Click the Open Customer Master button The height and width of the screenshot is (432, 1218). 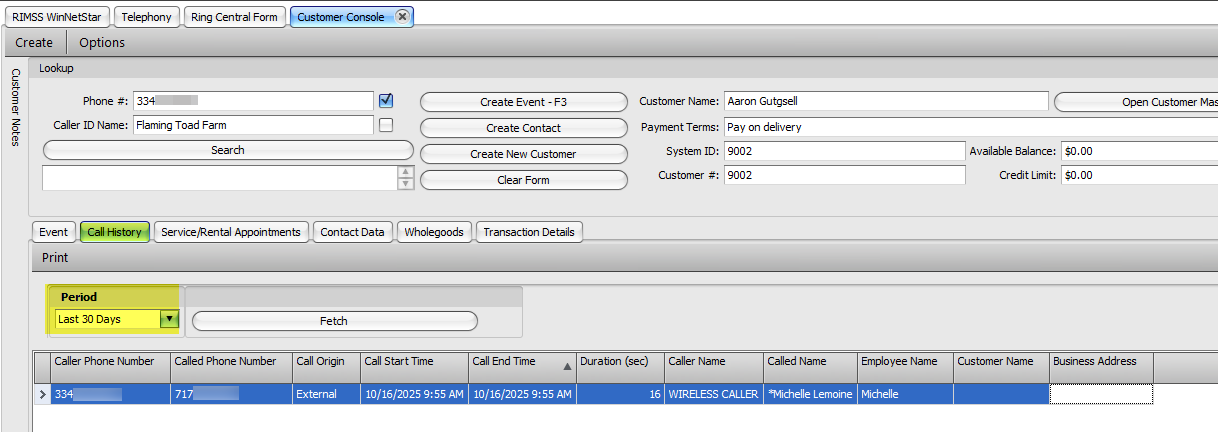pos(1136,102)
